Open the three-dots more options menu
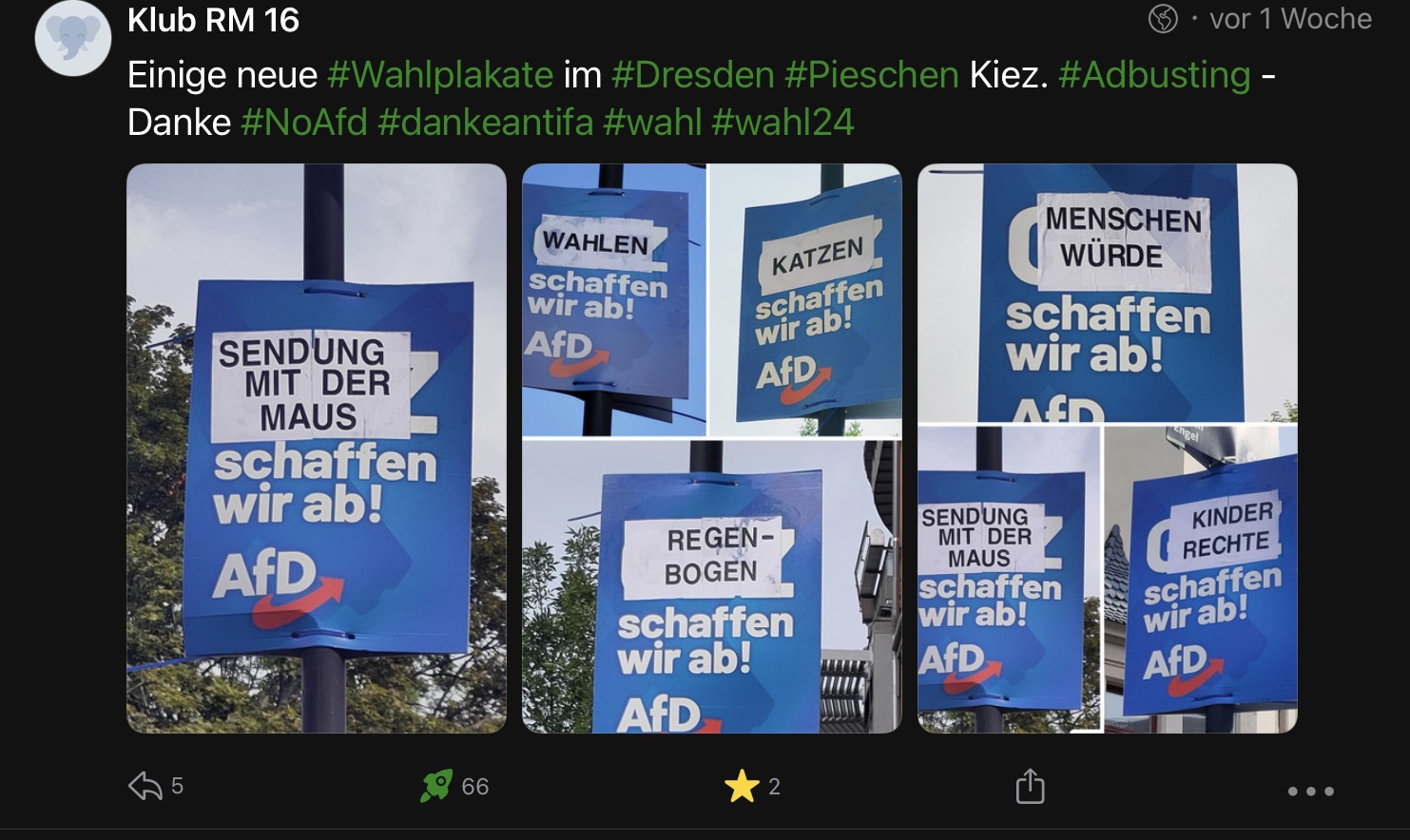The image size is (1410, 840). (x=1310, y=791)
